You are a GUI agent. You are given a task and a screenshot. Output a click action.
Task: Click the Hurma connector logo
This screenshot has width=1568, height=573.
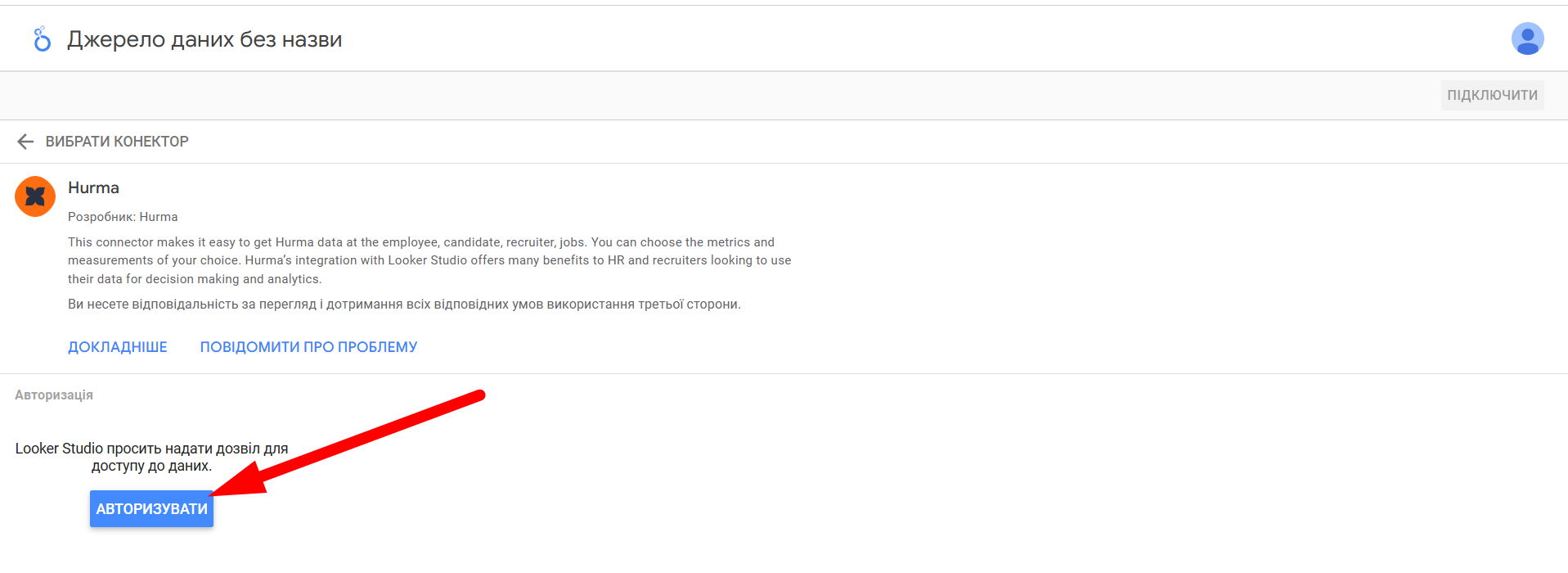click(35, 196)
